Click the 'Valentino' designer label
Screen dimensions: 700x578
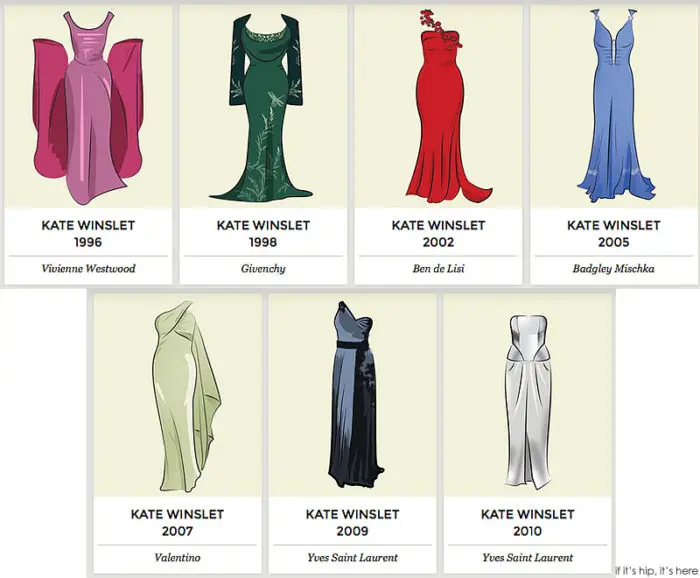click(177, 557)
